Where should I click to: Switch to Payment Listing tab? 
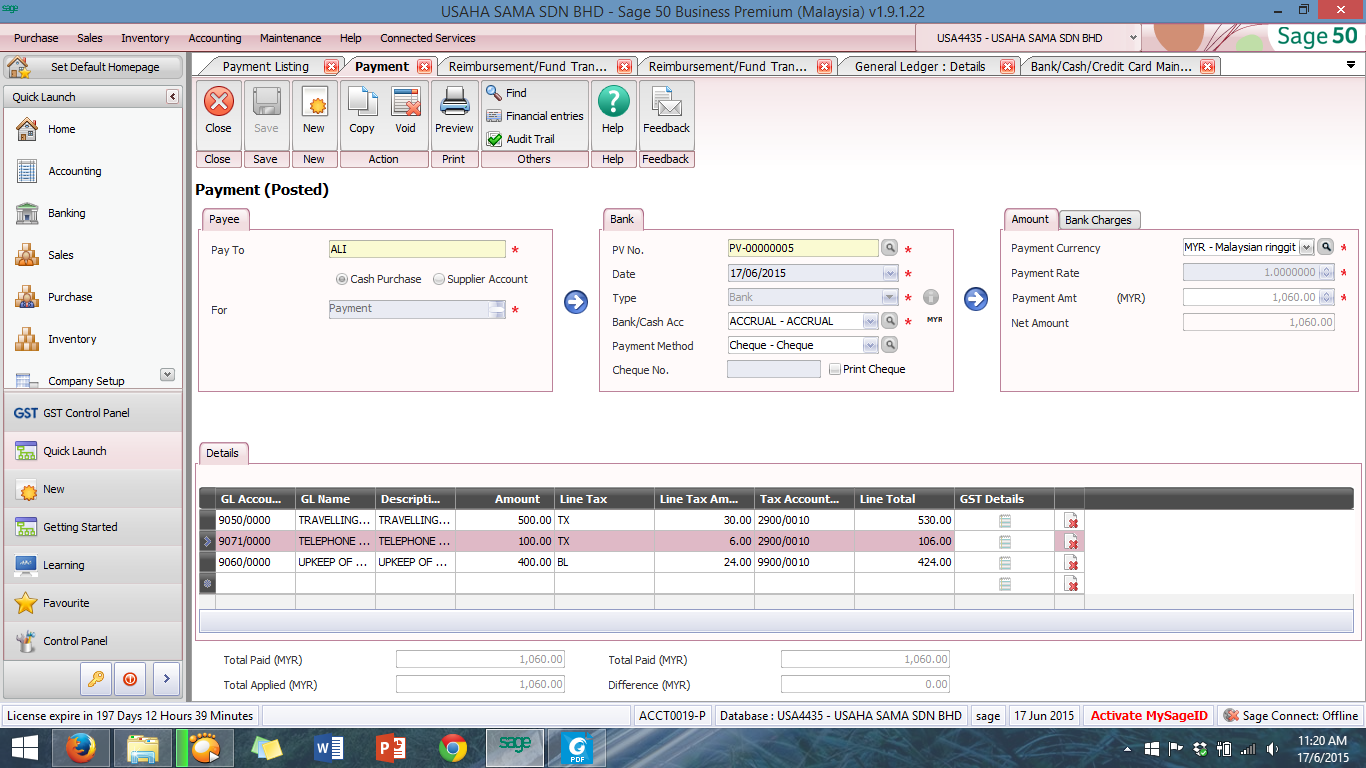(x=266, y=66)
